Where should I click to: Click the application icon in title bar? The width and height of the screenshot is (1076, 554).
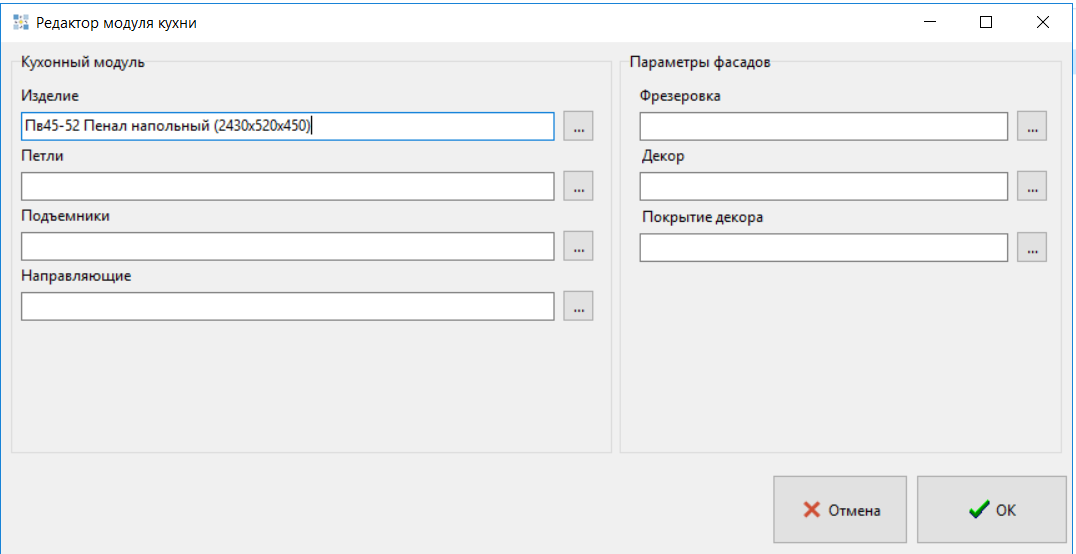pos(20,22)
